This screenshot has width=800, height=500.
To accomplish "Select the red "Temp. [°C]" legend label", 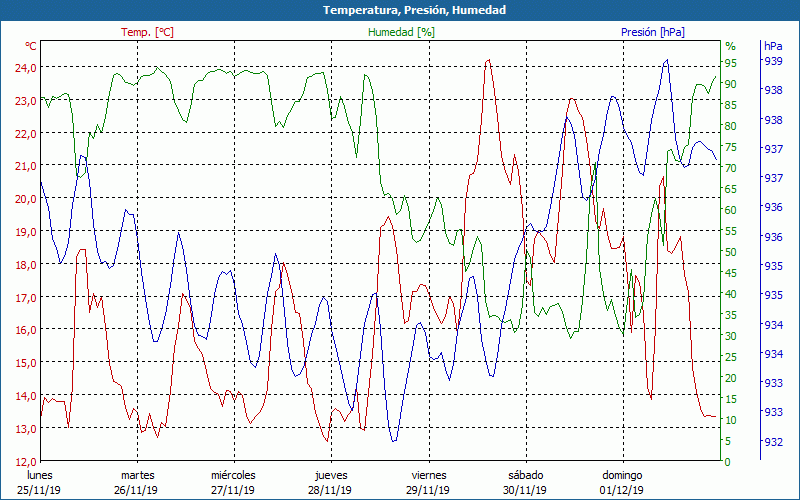I will pyautogui.click(x=147, y=32).
